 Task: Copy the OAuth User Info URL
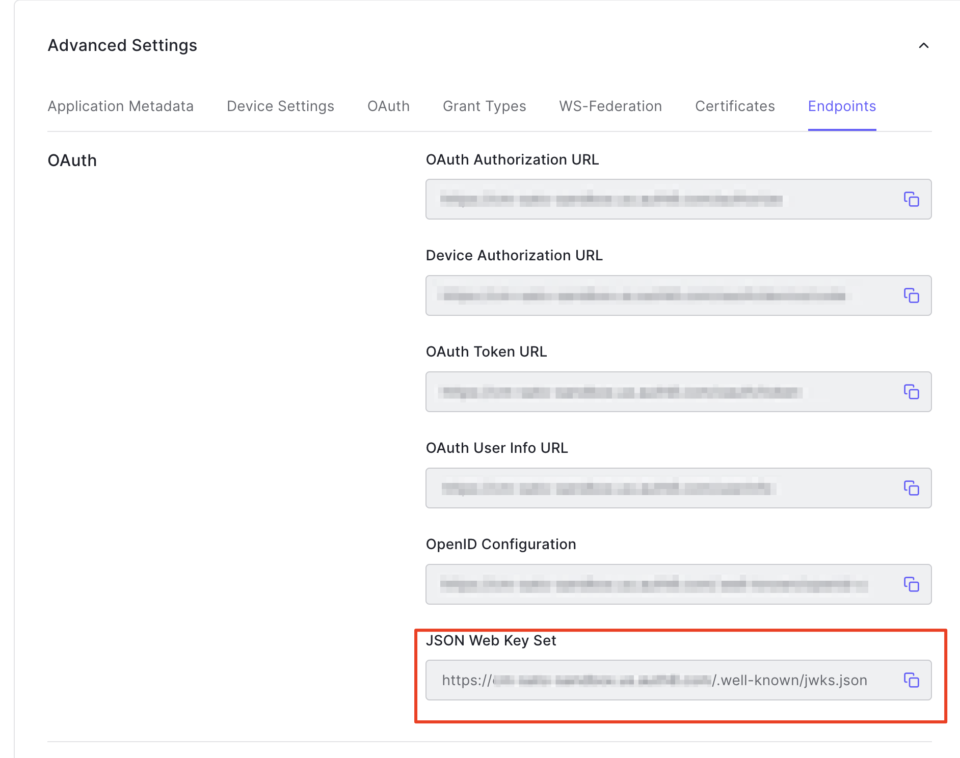point(911,488)
